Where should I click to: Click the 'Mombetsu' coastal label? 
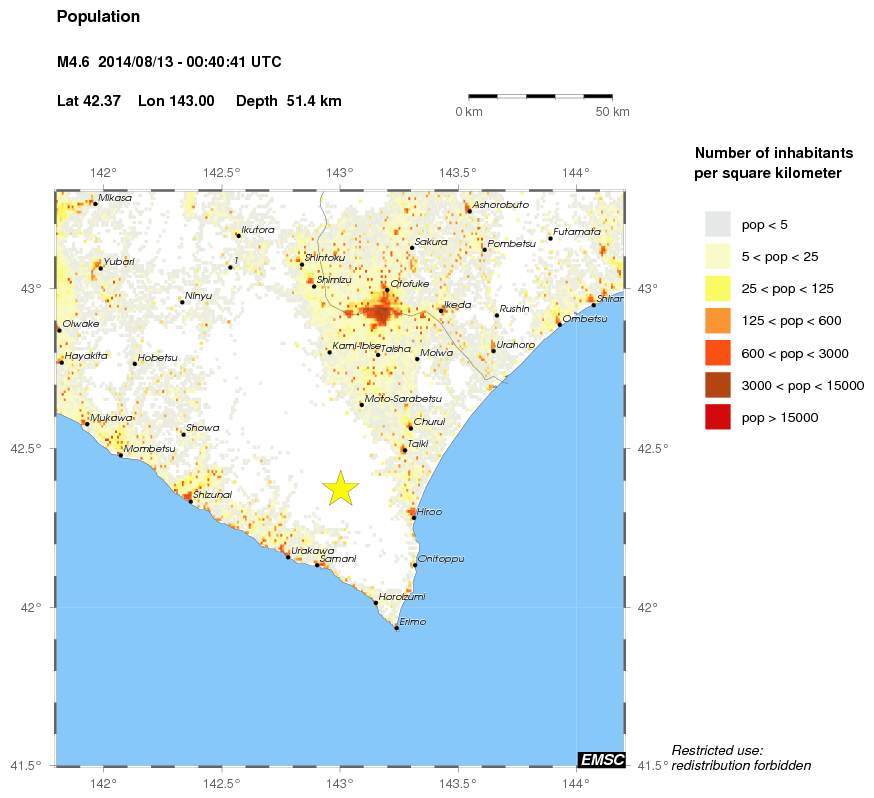pos(149,449)
